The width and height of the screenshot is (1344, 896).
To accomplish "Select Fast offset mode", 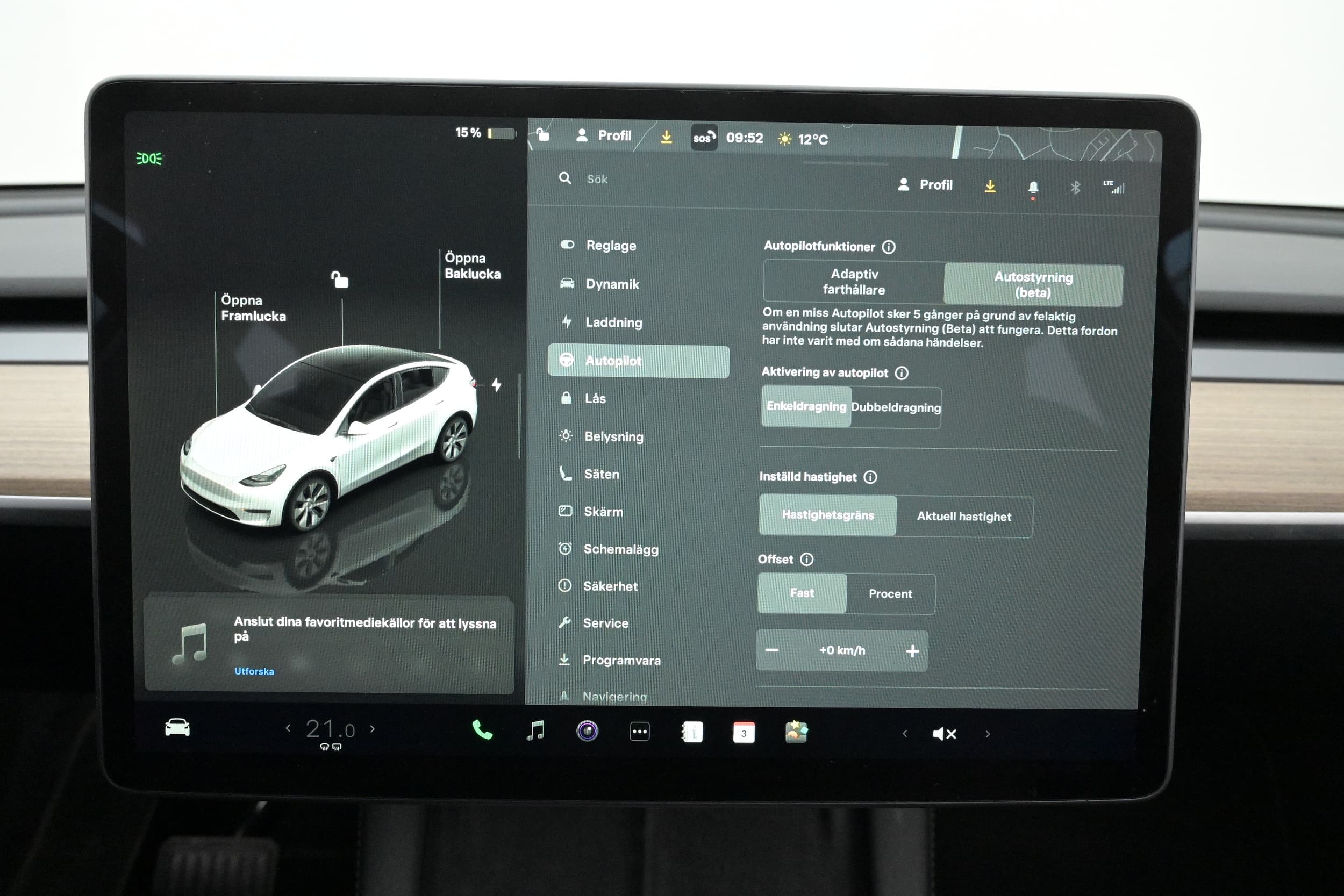I will [x=802, y=593].
